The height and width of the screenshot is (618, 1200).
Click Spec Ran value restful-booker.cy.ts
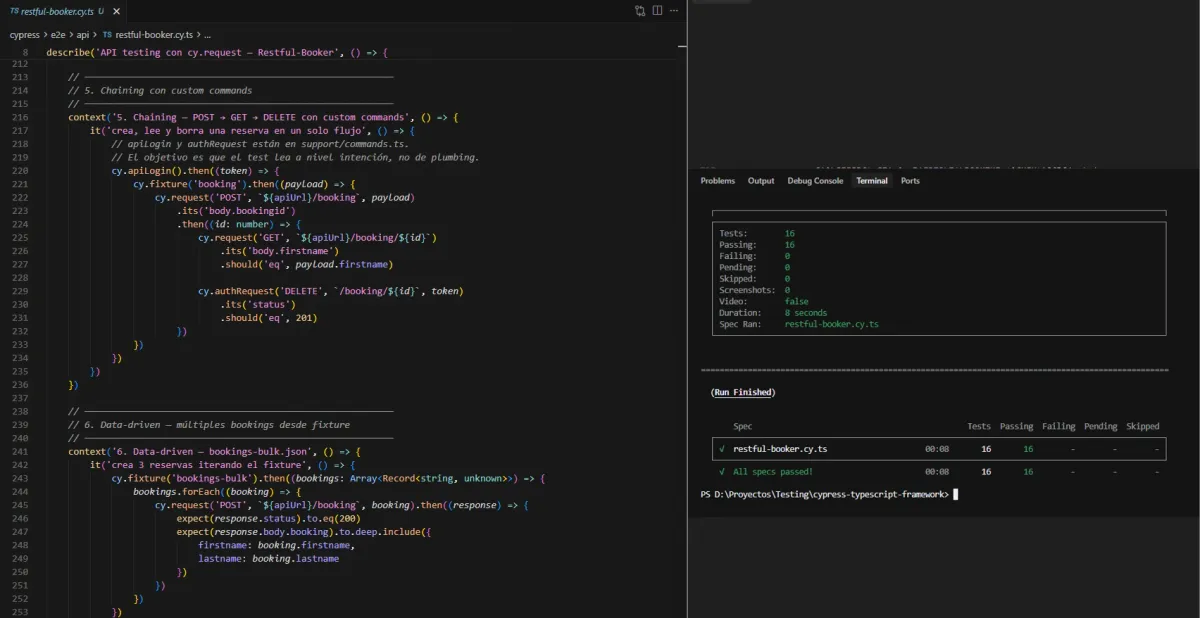point(832,324)
